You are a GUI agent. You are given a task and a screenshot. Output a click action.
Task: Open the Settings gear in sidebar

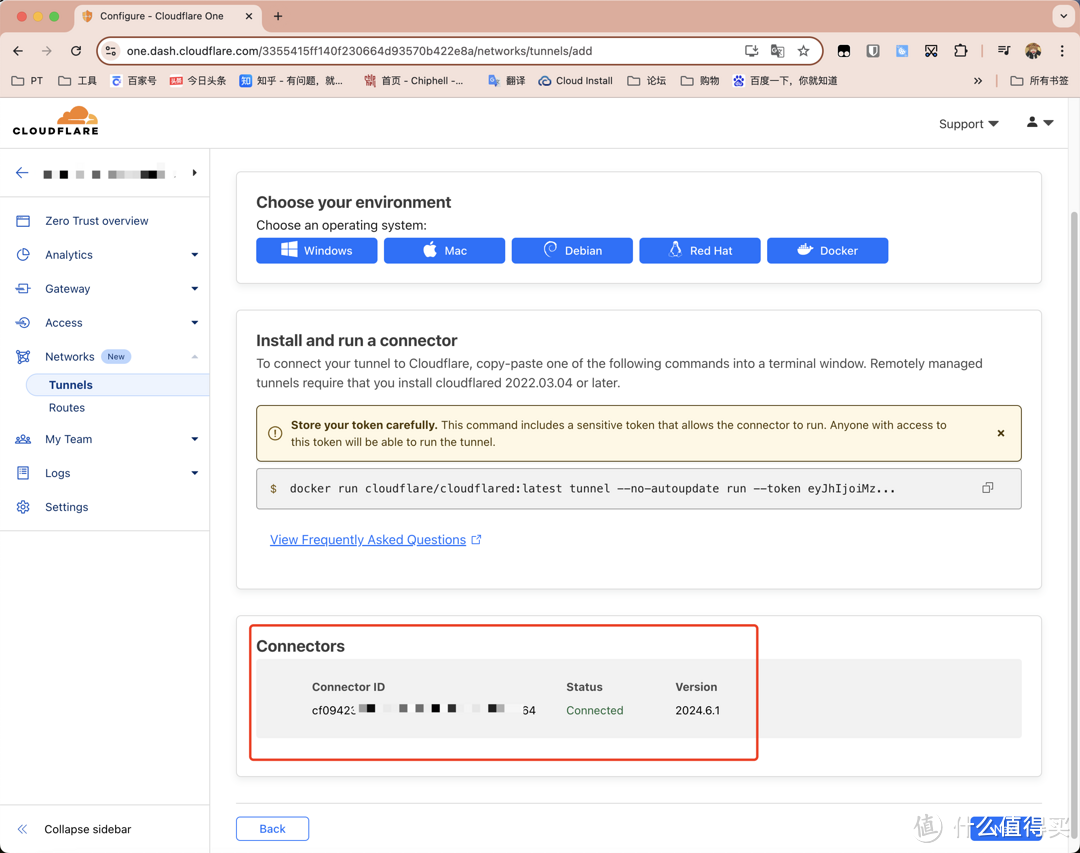point(23,507)
